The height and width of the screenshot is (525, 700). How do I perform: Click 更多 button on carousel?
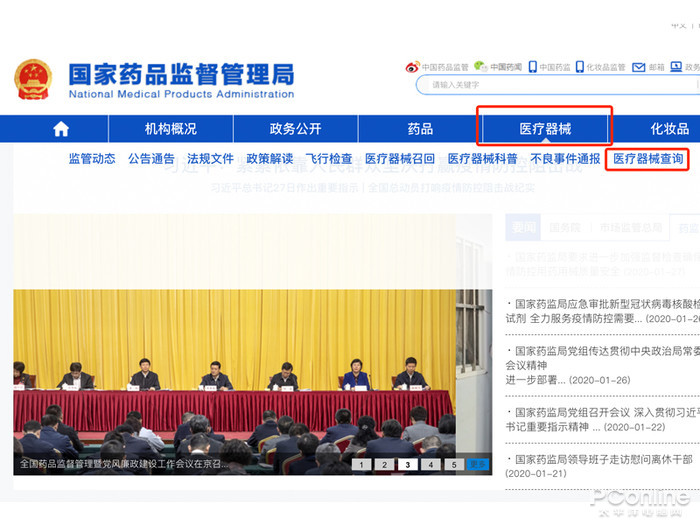coord(478,464)
